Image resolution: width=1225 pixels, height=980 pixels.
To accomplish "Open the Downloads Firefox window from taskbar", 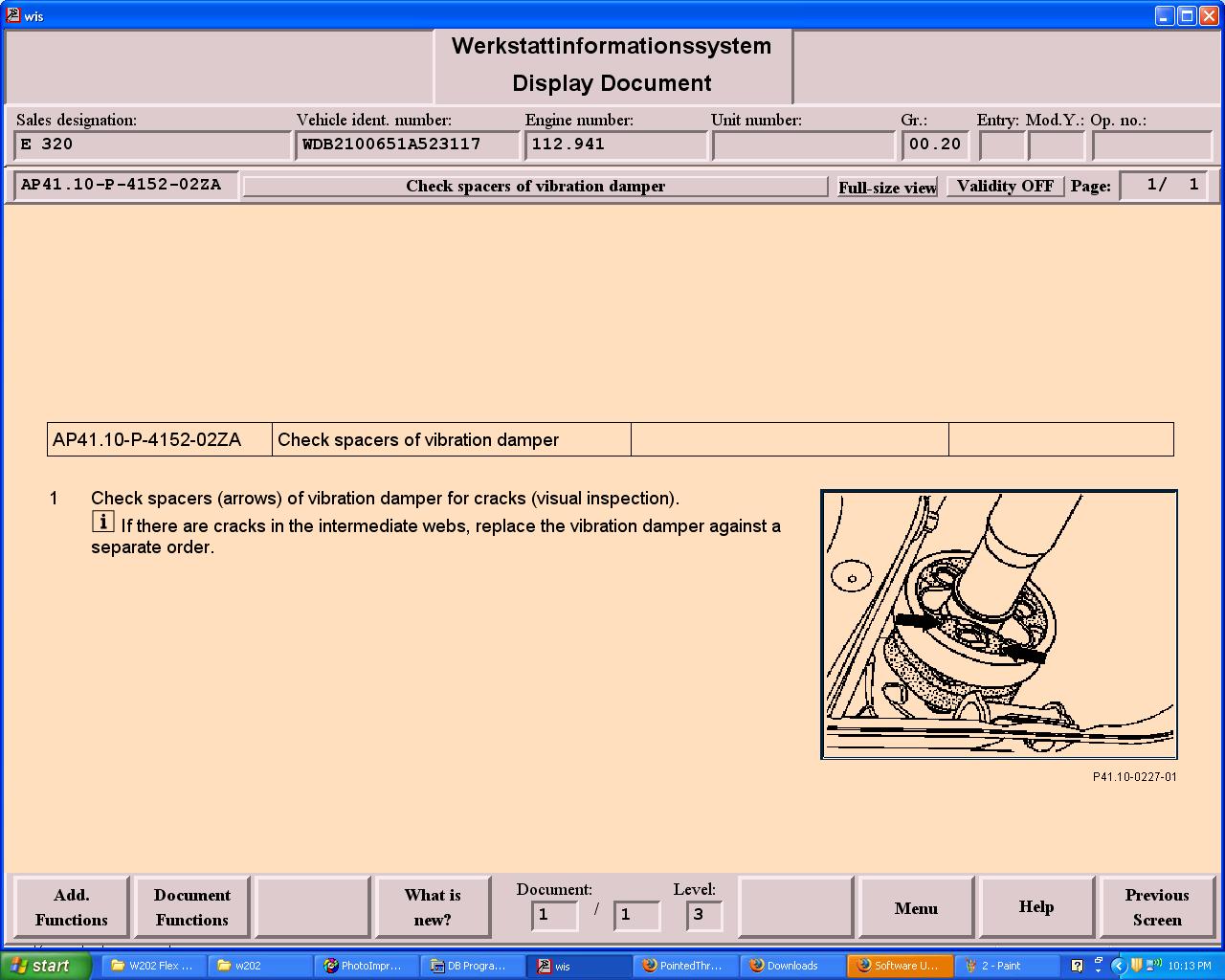I will (791, 966).
